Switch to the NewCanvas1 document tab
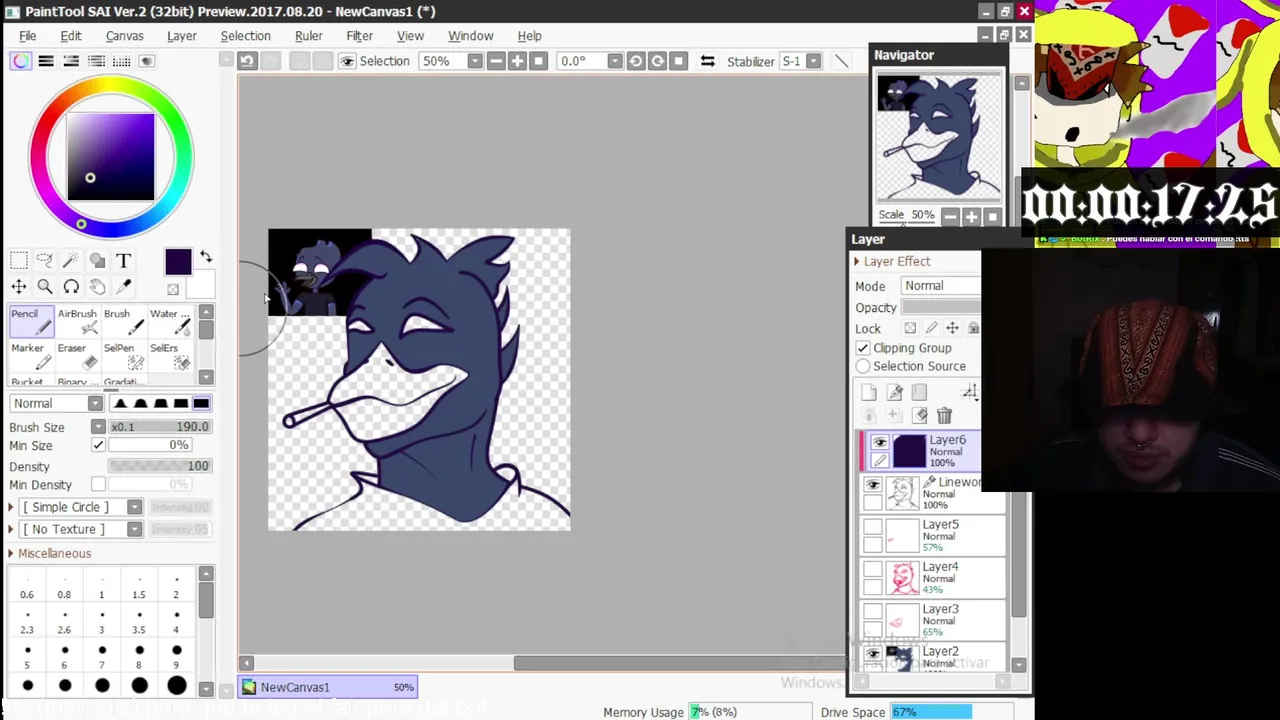 (328, 687)
